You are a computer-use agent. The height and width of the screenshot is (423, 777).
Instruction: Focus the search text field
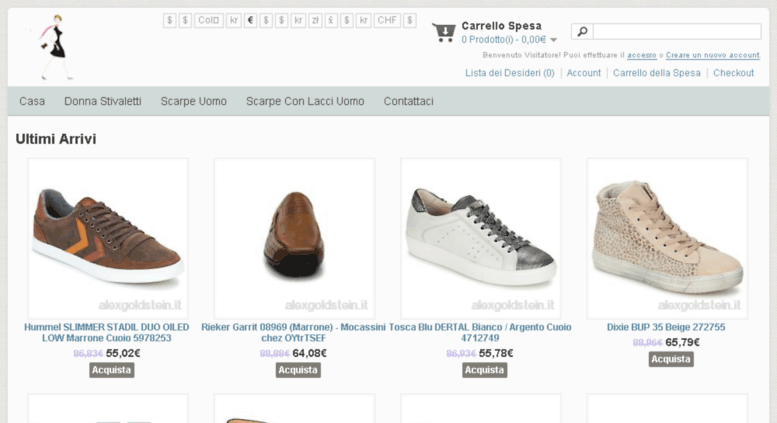click(677, 32)
